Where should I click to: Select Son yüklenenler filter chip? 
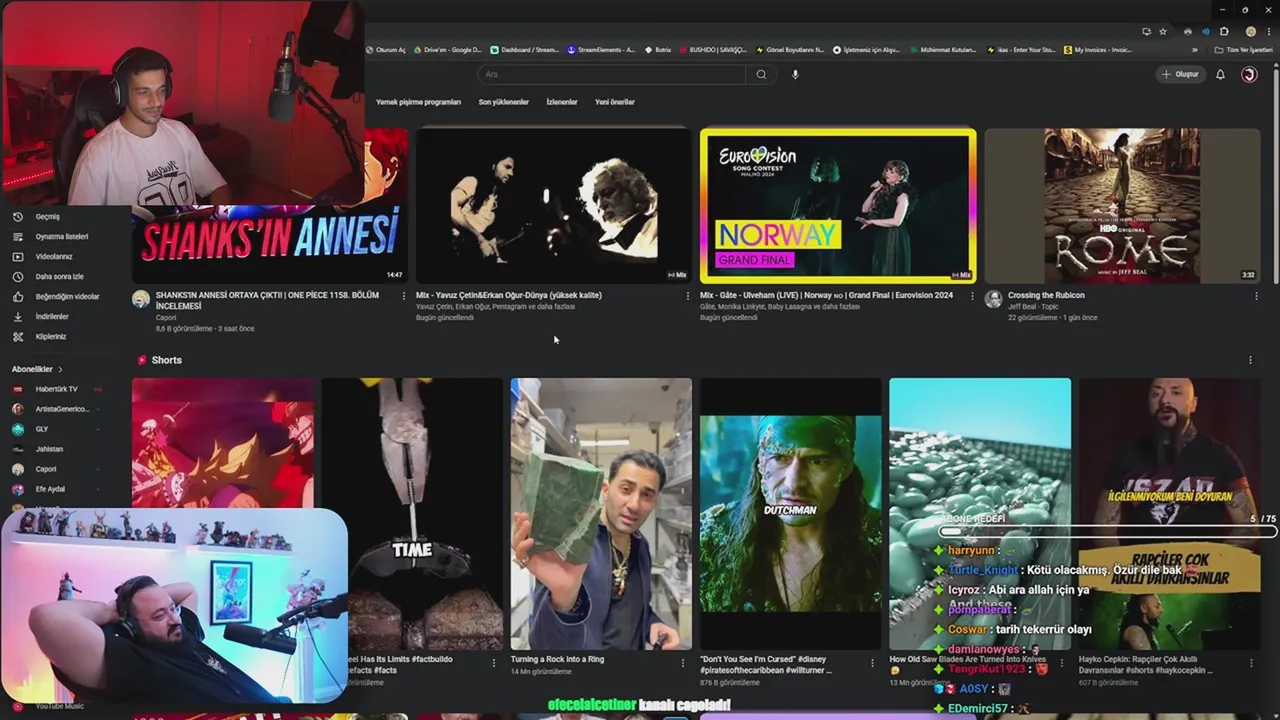click(x=503, y=102)
